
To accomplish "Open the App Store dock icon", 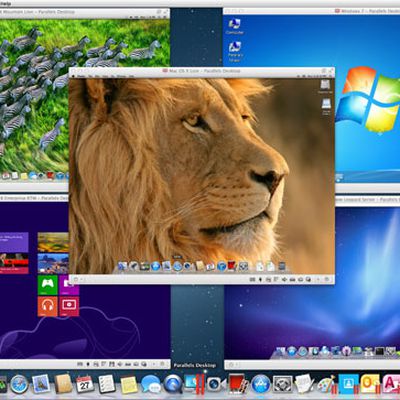I will tap(260, 384).
